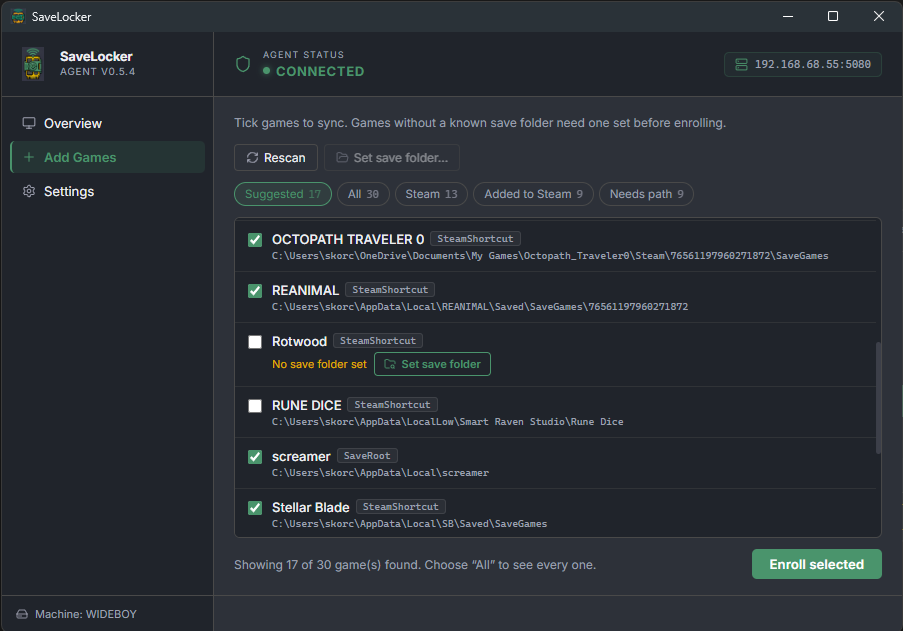Open the Overview page
The image size is (903, 631).
(x=108, y=123)
